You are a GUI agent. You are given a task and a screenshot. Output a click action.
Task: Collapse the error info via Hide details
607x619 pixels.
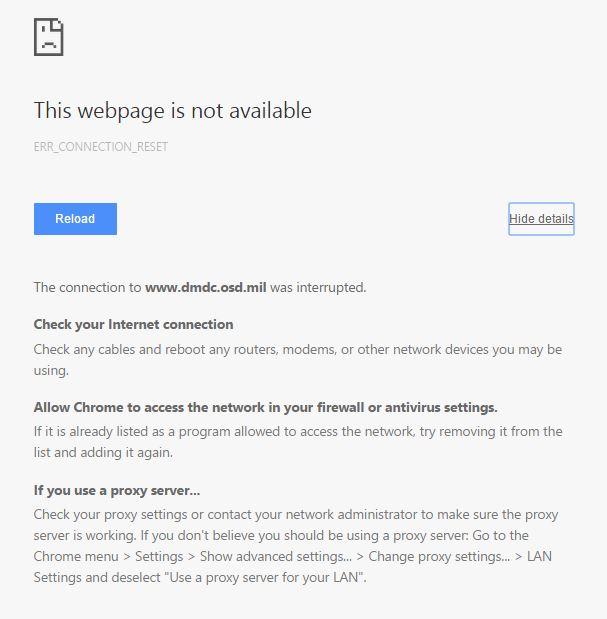pos(541,219)
